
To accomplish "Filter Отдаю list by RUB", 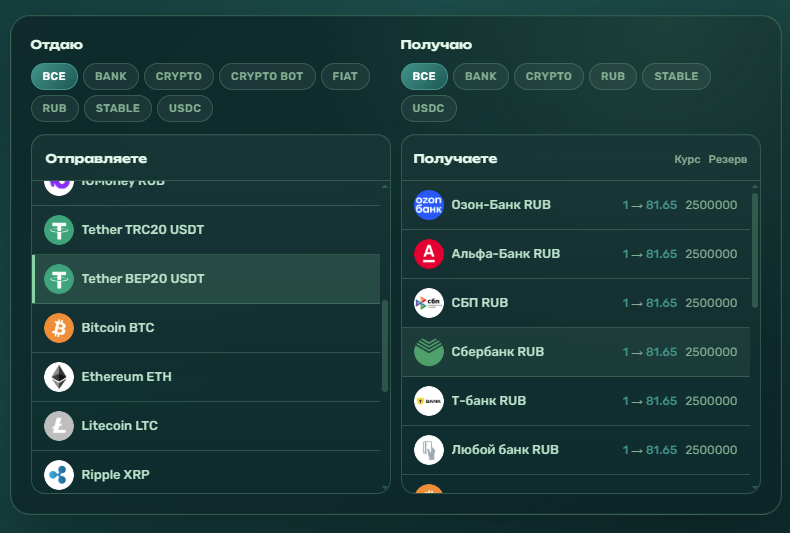I will (x=54, y=108).
